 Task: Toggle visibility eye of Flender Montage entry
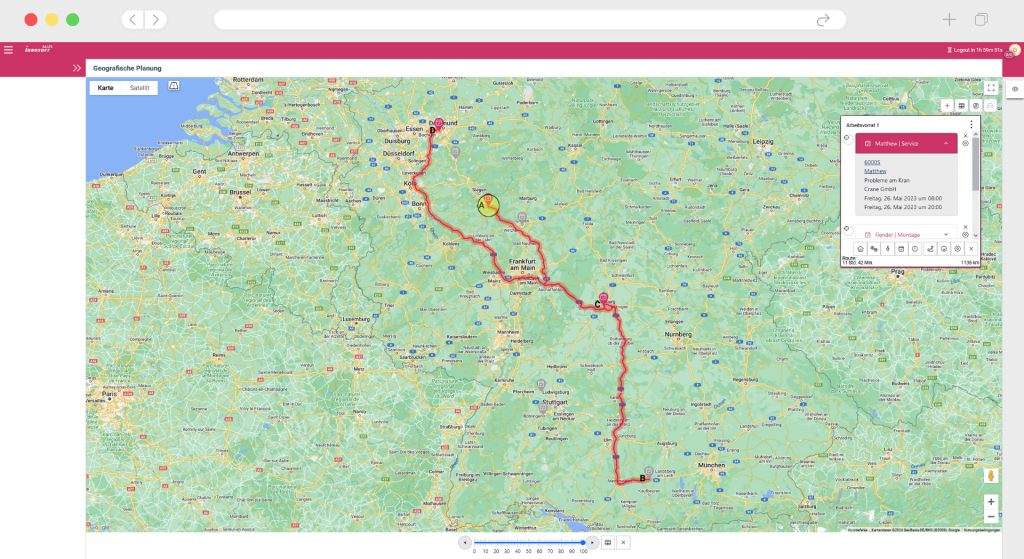click(965, 235)
